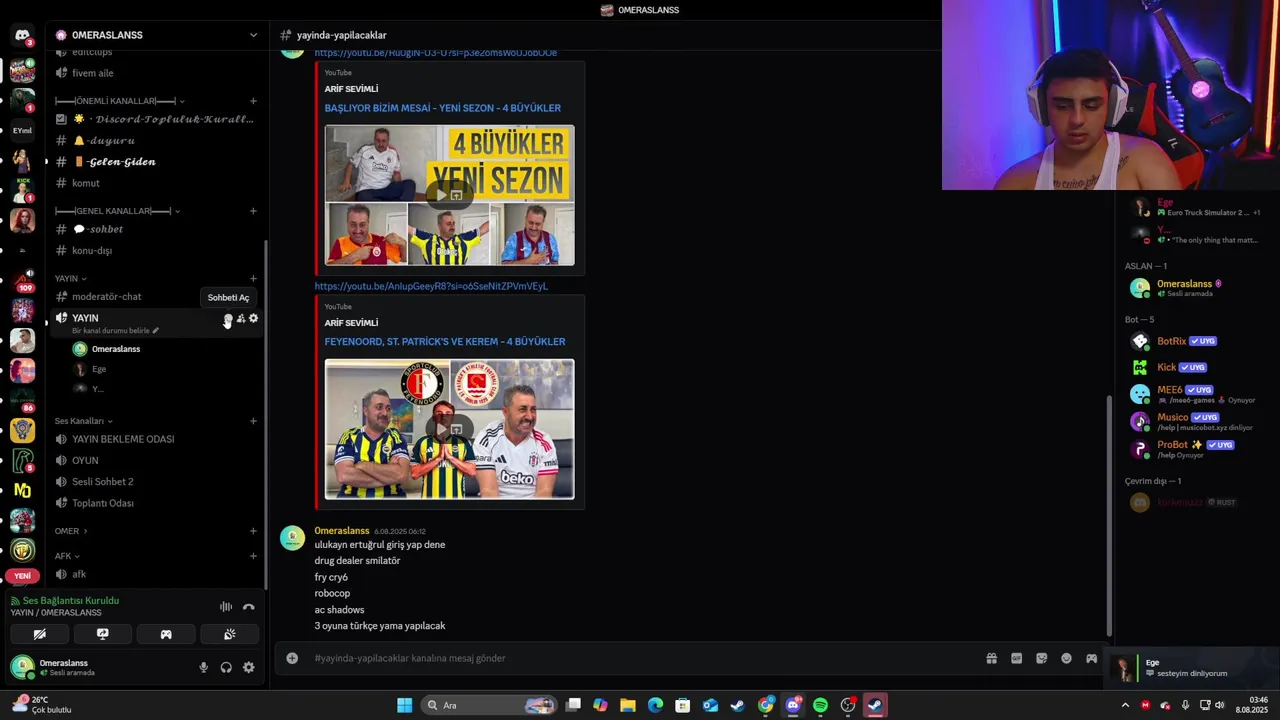Open YAYIN channel settings gear

click(x=253, y=319)
